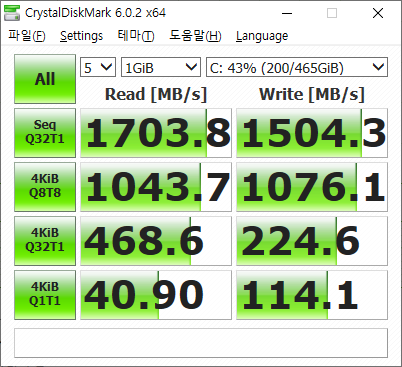Minimize the CrystalDiskMark window
402x367 pixels.
tap(287, 13)
